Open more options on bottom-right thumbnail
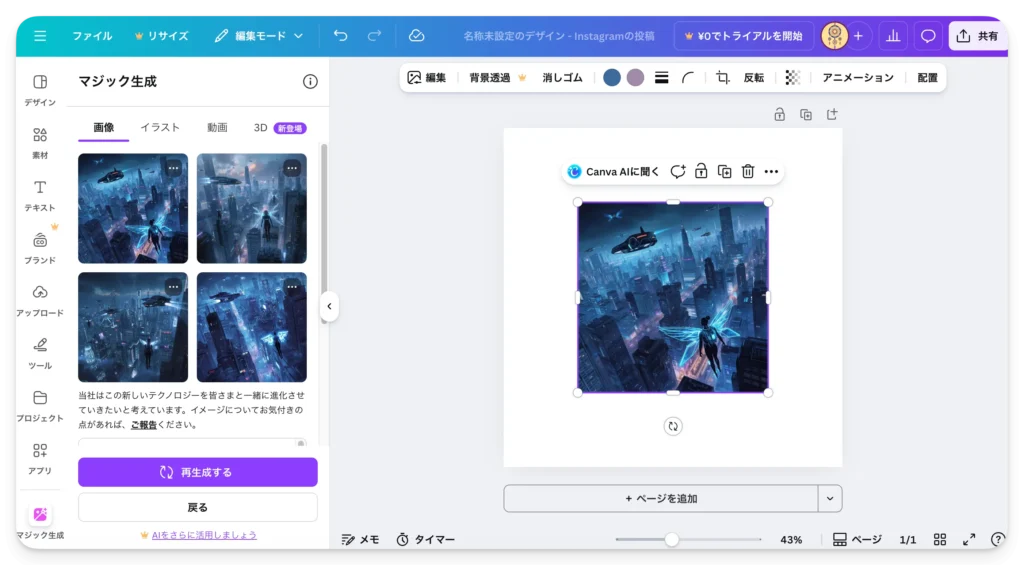Screen dimensions: 1024x565 coord(292,287)
